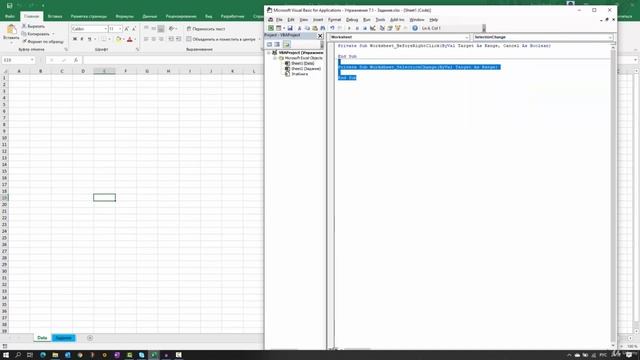Click the Reset stop icon in VBA toolbar
This screenshot has width=640, height=360.
pyautogui.click(x=365, y=28)
